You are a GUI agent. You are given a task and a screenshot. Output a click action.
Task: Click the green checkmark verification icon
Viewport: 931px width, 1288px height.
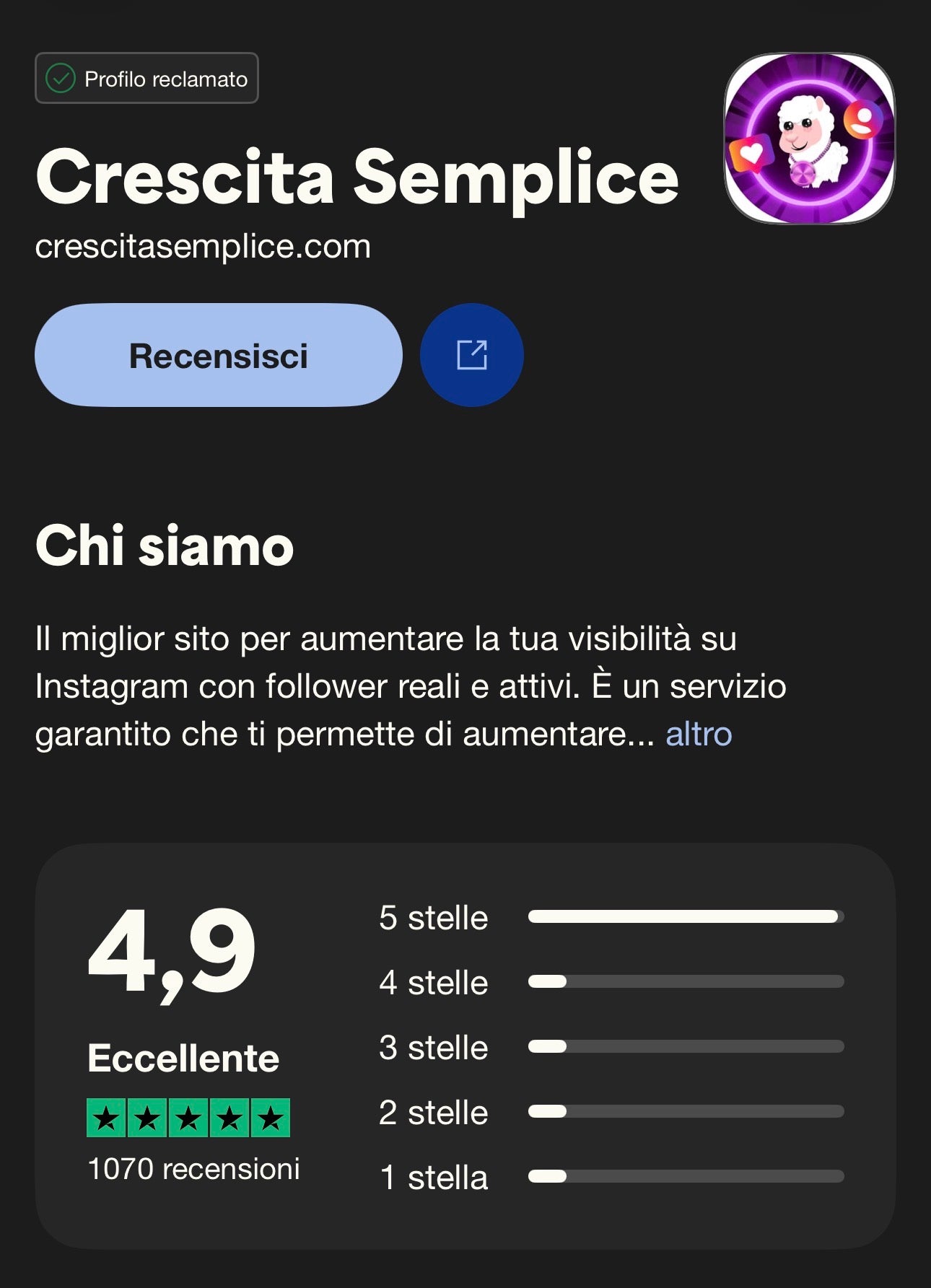tap(61, 79)
